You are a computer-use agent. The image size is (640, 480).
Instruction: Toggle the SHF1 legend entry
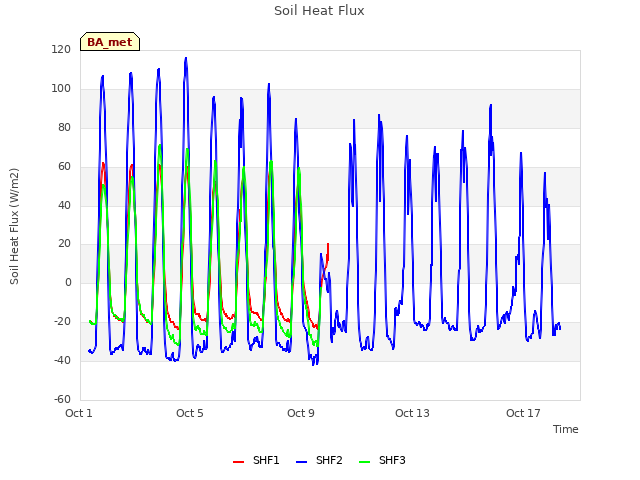click(x=256, y=460)
